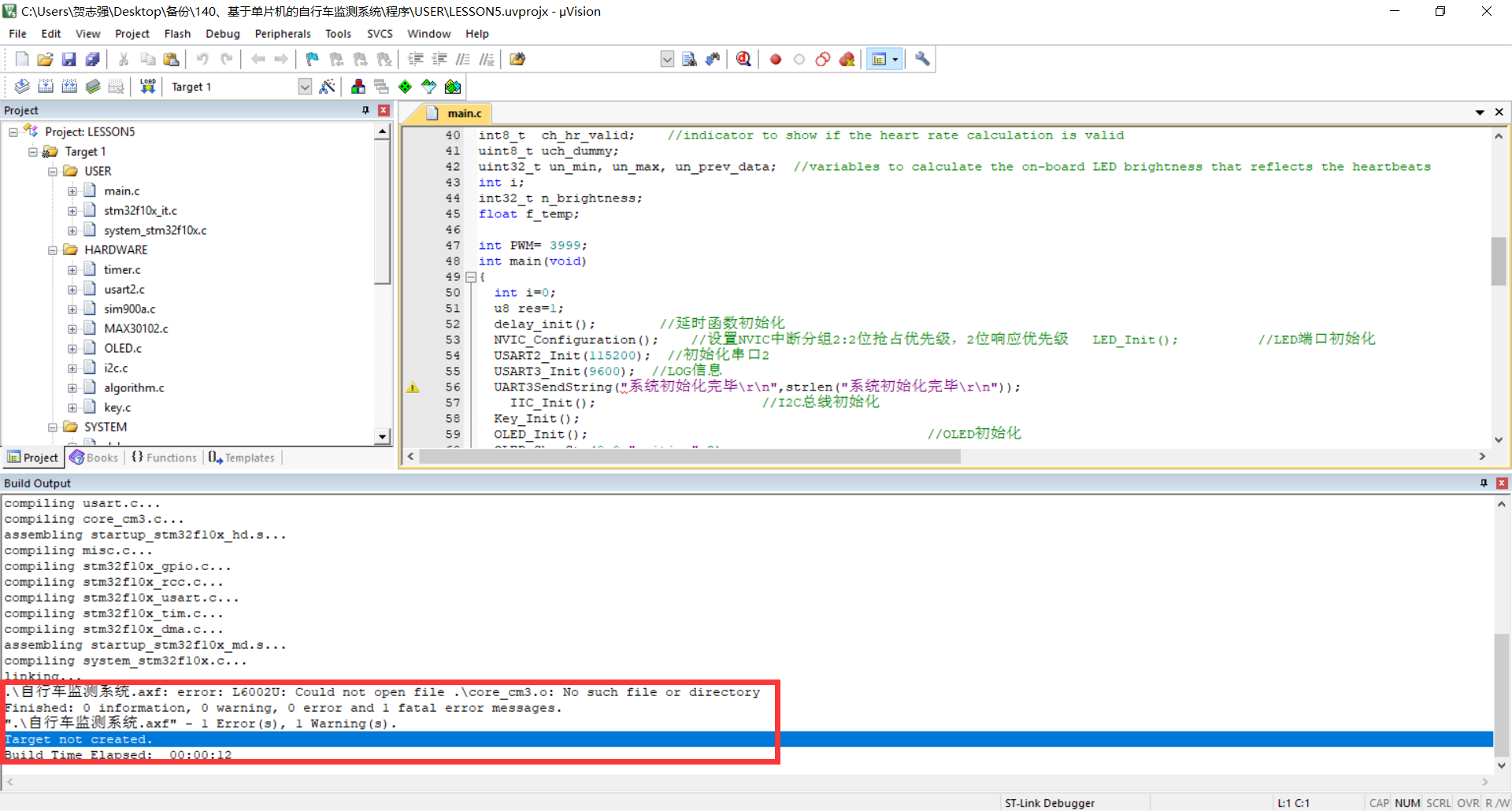Click the green diamond Run-Time Environment icon
The height and width of the screenshot is (811, 1512).
click(405, 87)
